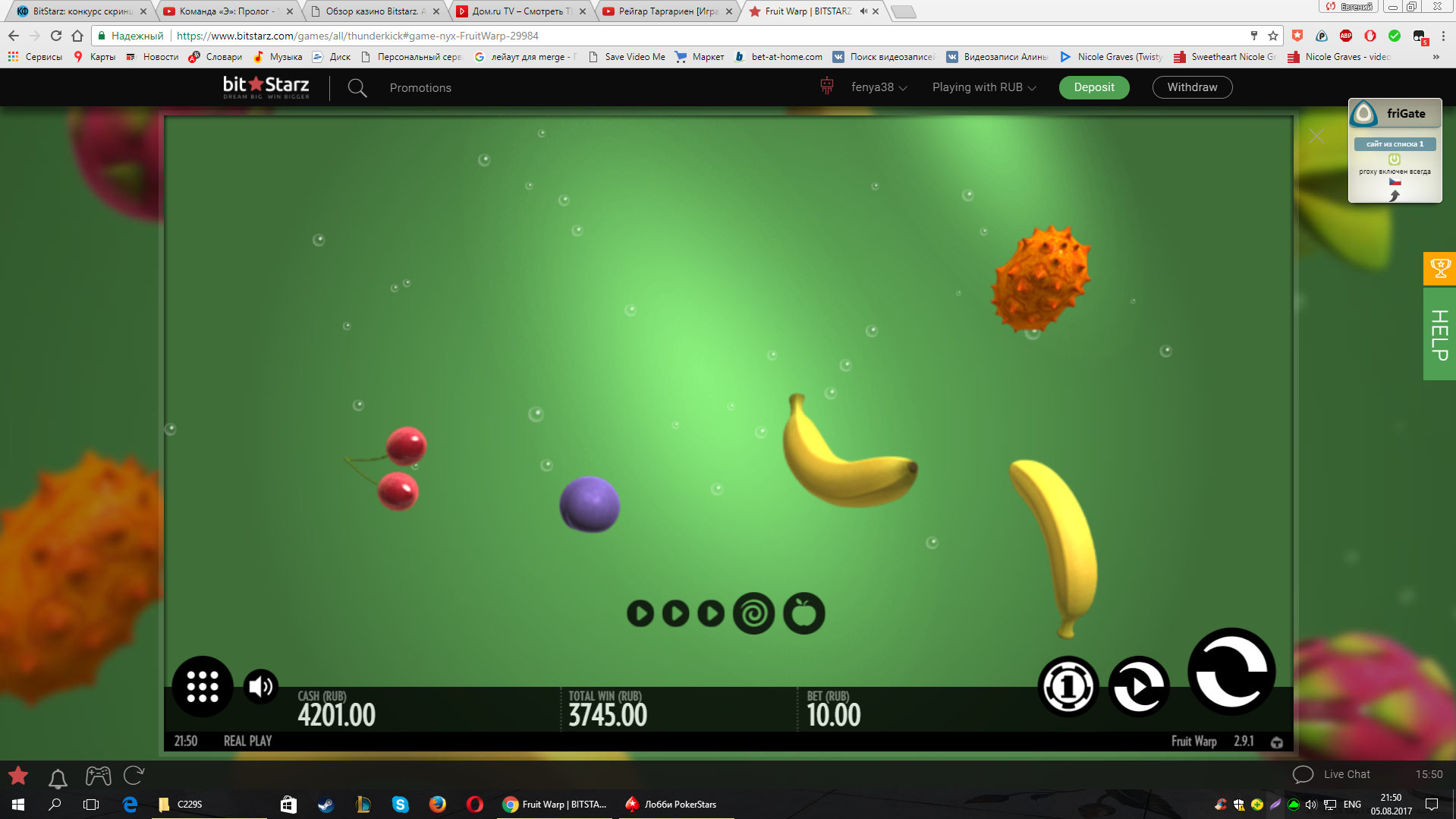This screenshot has width=1456, height=819.
Task: Click the spiral warp meter icon
Action: [753, 613]
